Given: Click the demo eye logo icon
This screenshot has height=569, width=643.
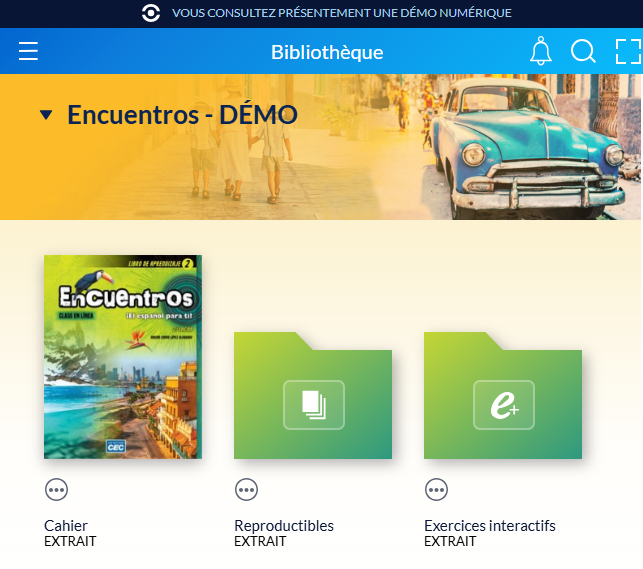Looking at the screenshot, I should (x=151, y=13).
